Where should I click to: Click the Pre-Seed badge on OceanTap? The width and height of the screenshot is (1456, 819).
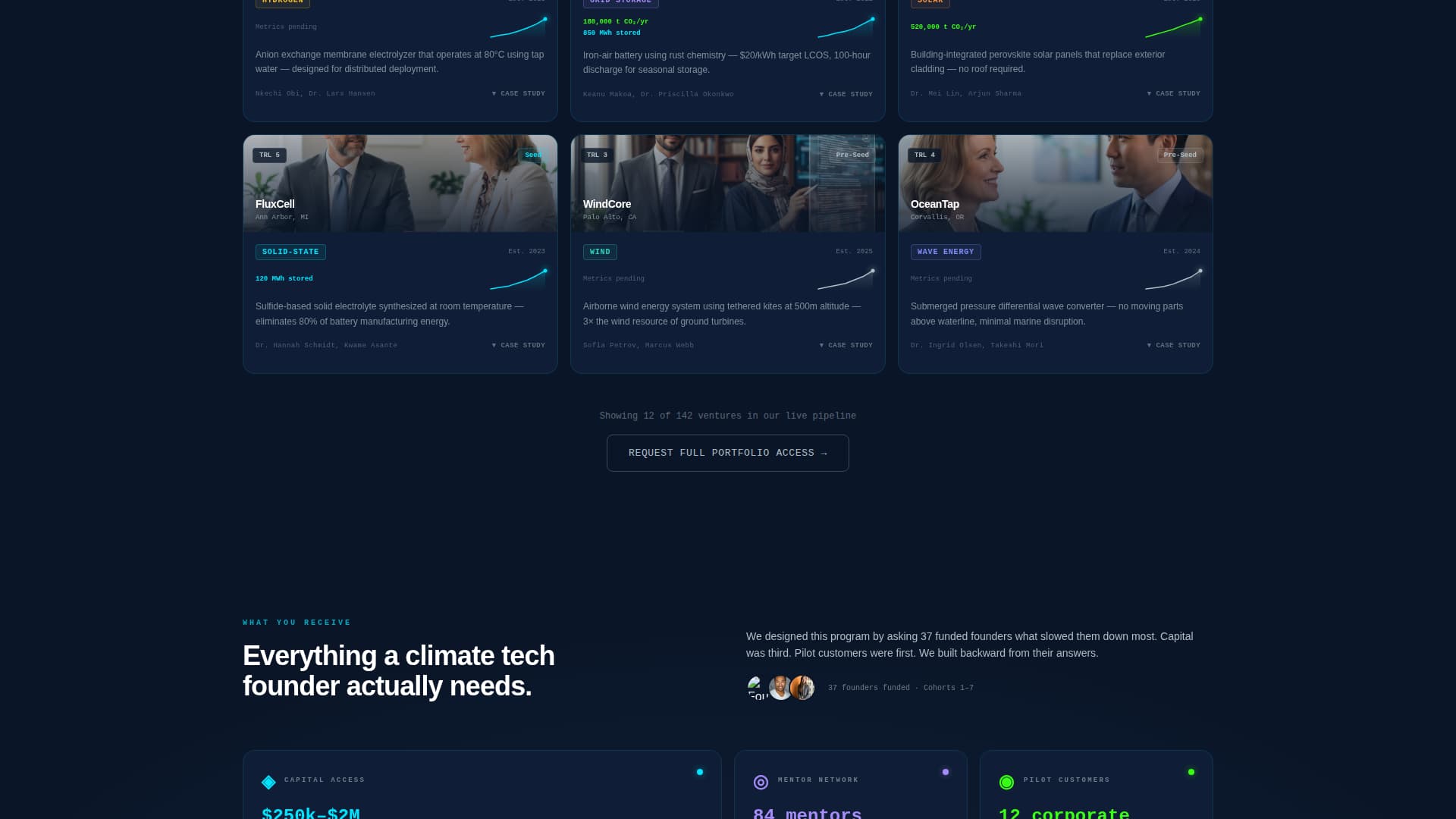click(1180, 155)
